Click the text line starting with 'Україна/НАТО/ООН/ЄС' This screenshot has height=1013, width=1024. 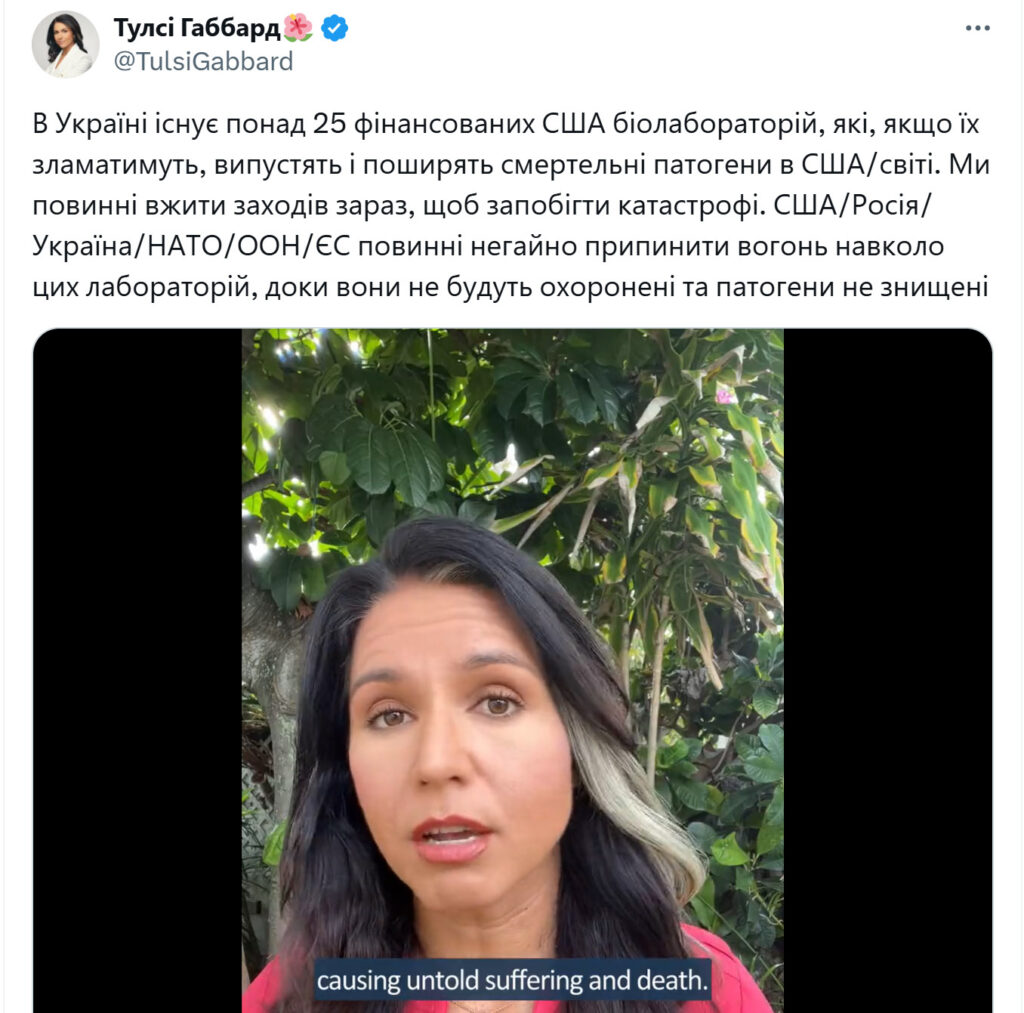[x=488, y=246]
